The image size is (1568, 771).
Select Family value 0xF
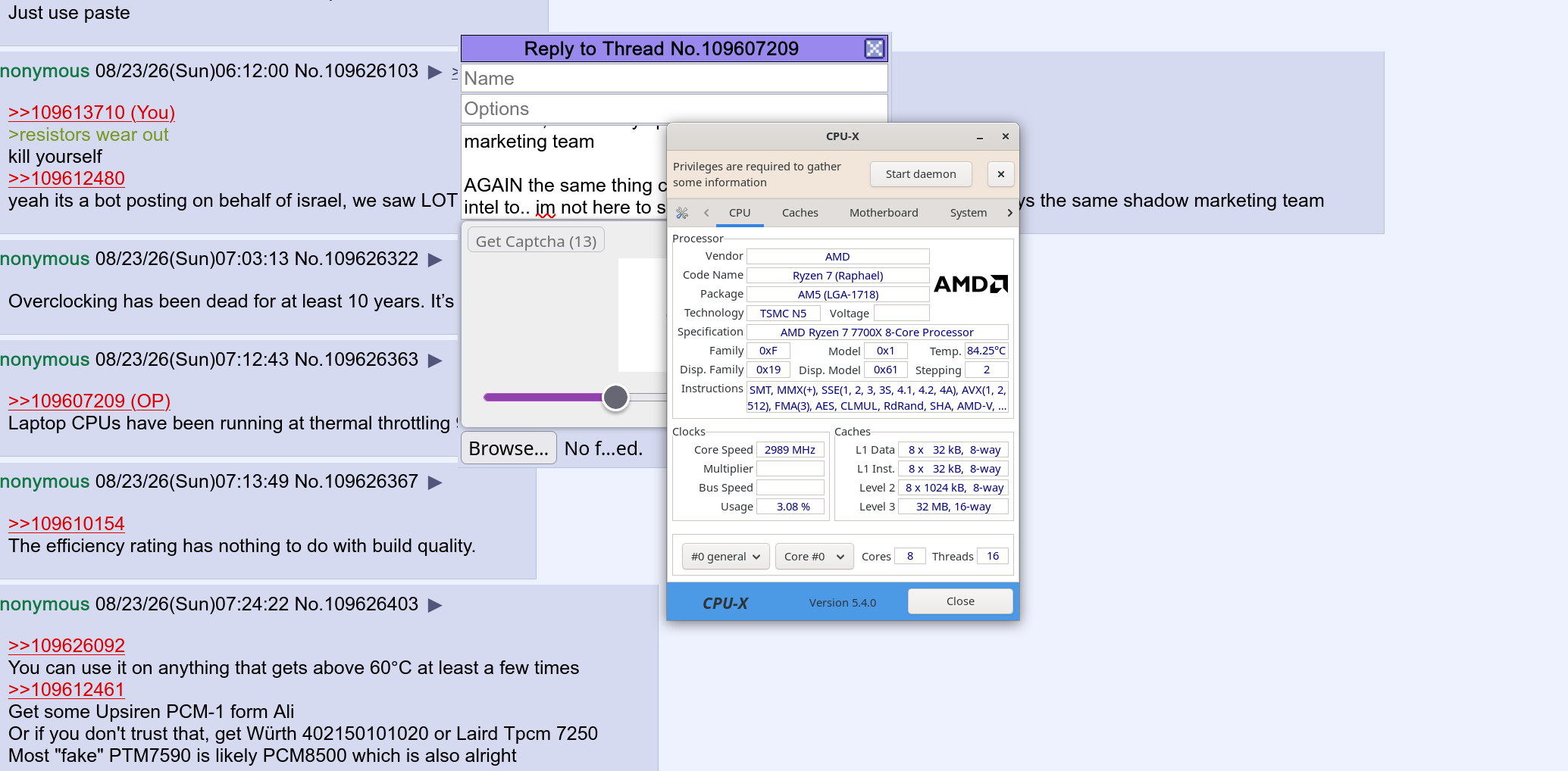pos(768,351)
